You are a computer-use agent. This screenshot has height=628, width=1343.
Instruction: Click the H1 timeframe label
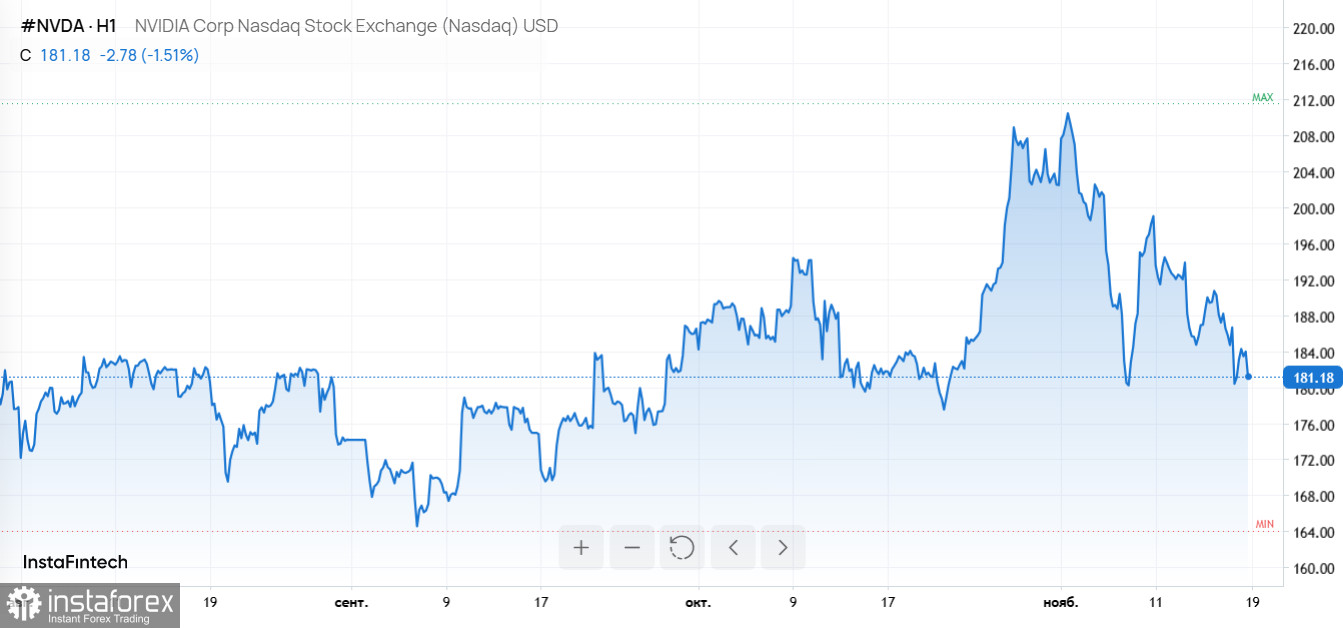pos(106,25)
